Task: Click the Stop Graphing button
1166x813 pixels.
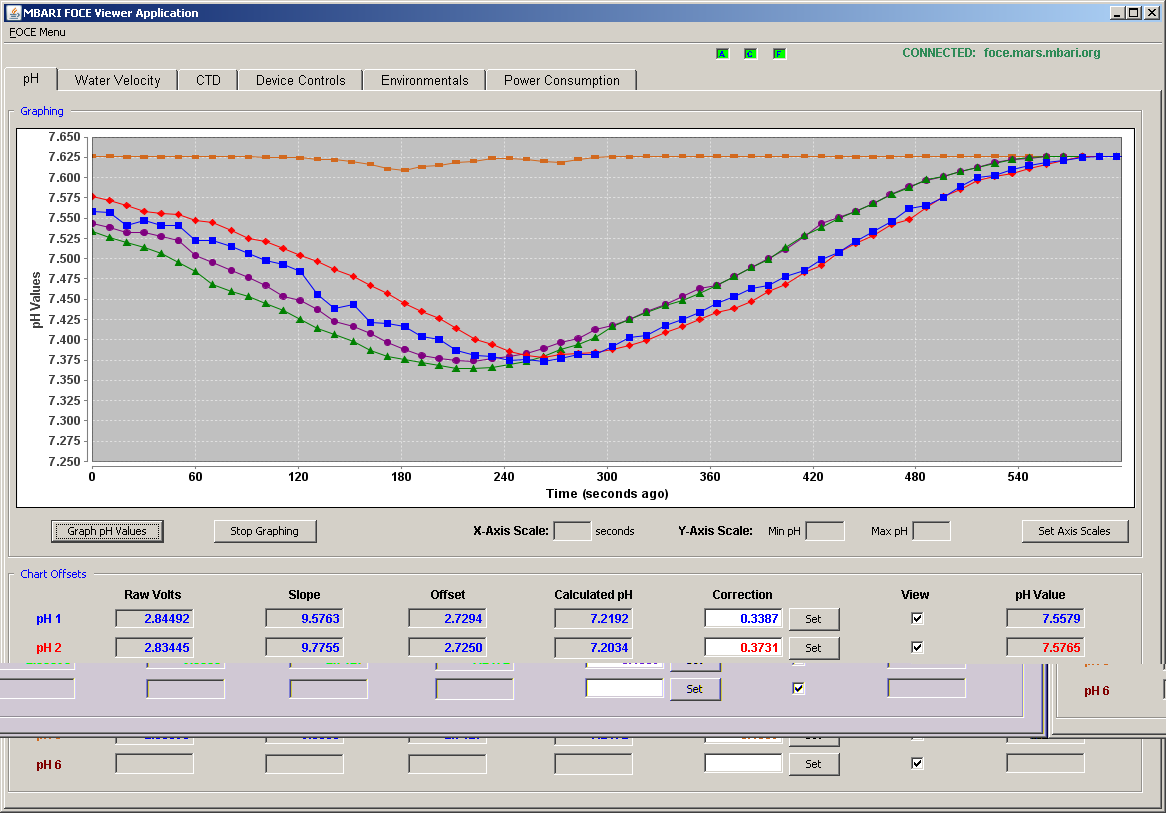Action: pyautogui.click(x=265, y=531)
